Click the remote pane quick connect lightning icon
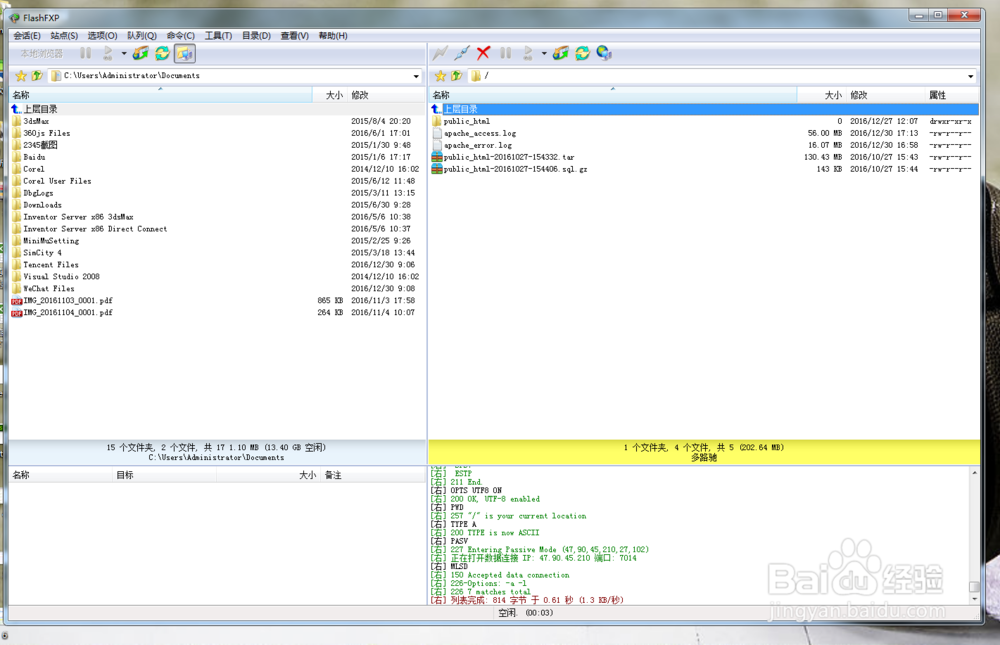 pos(440,53)
